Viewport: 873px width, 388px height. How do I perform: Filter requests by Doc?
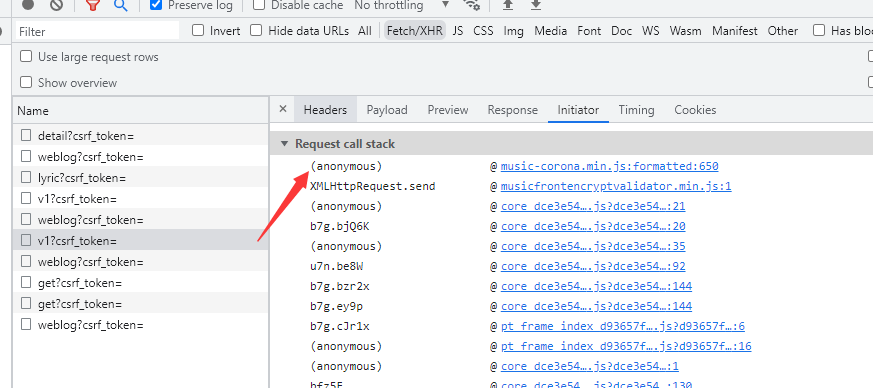point(621,31)
